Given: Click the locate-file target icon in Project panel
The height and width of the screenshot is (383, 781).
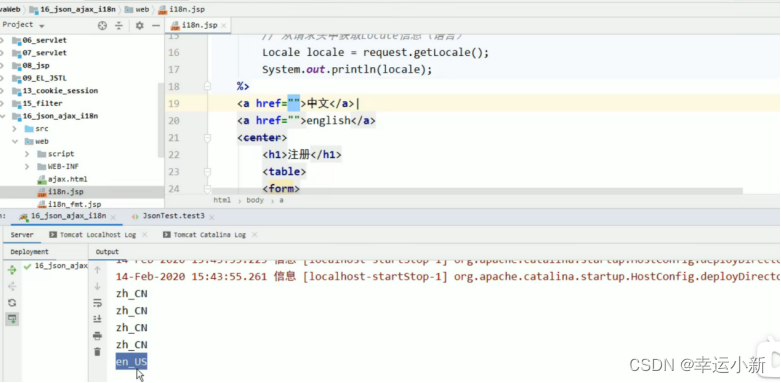Looking at the screenshot, I should click(102, 25).
